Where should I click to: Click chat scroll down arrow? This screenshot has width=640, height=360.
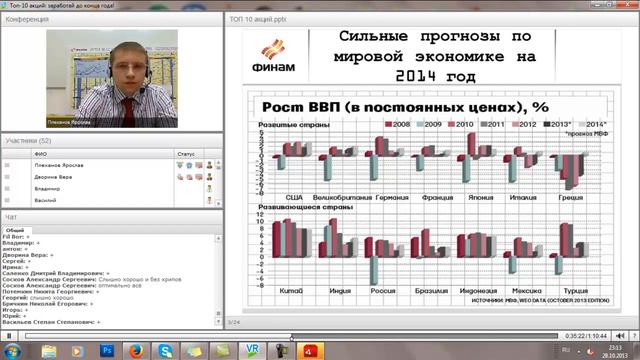218,322
